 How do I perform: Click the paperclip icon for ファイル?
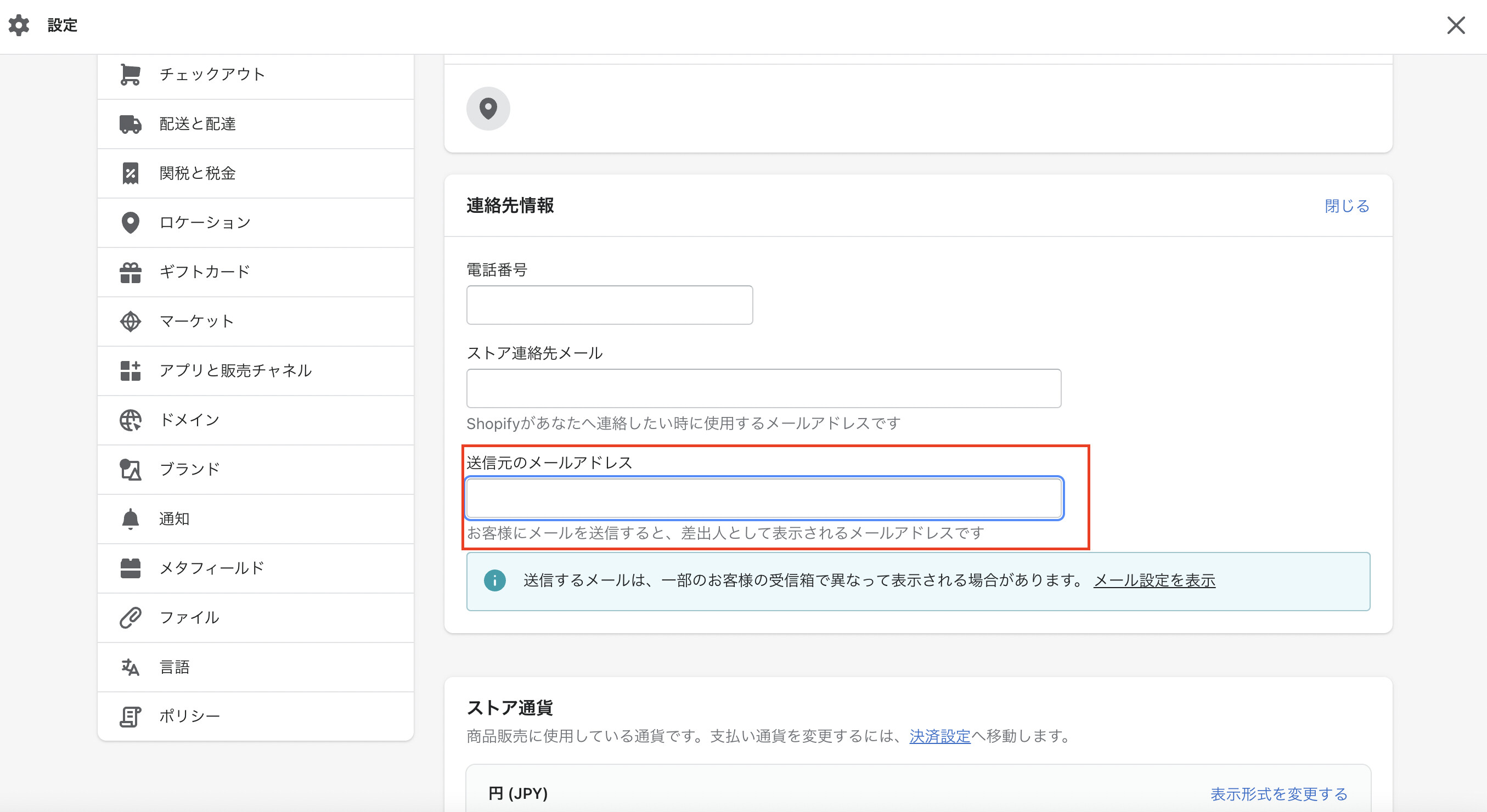131,618
